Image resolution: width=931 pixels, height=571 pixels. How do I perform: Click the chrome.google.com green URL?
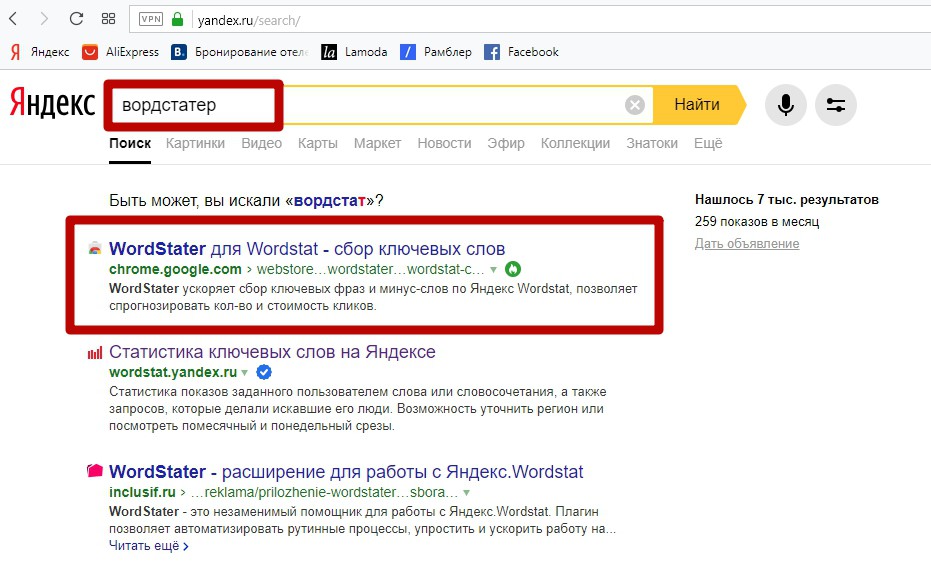click(x=175, y=269)
